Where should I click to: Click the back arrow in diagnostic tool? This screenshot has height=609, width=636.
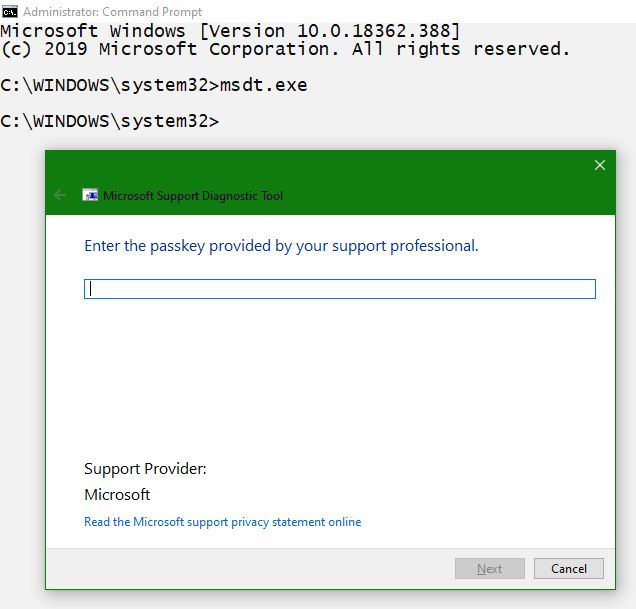point(60,195)
